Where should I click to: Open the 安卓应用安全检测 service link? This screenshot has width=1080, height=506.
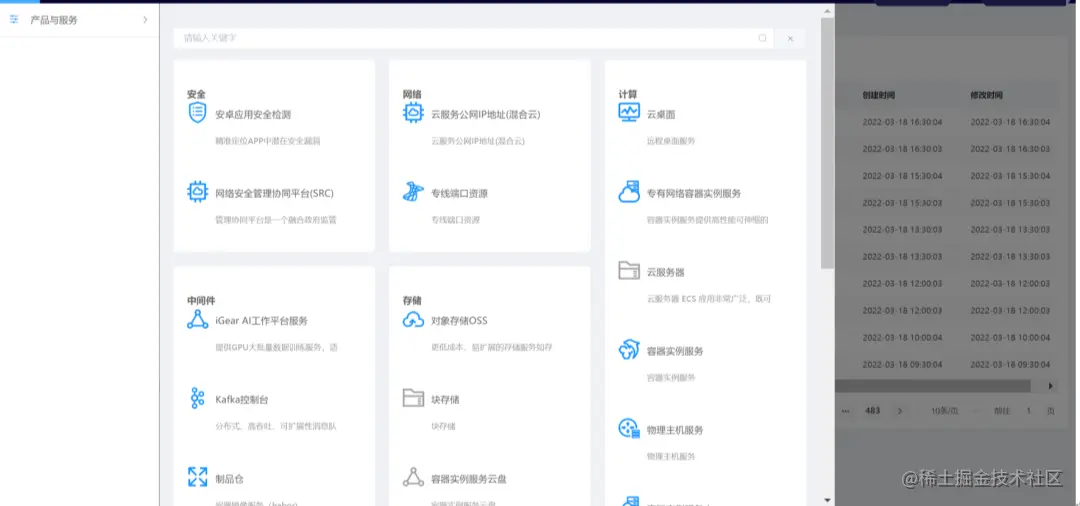click(253, 114)
